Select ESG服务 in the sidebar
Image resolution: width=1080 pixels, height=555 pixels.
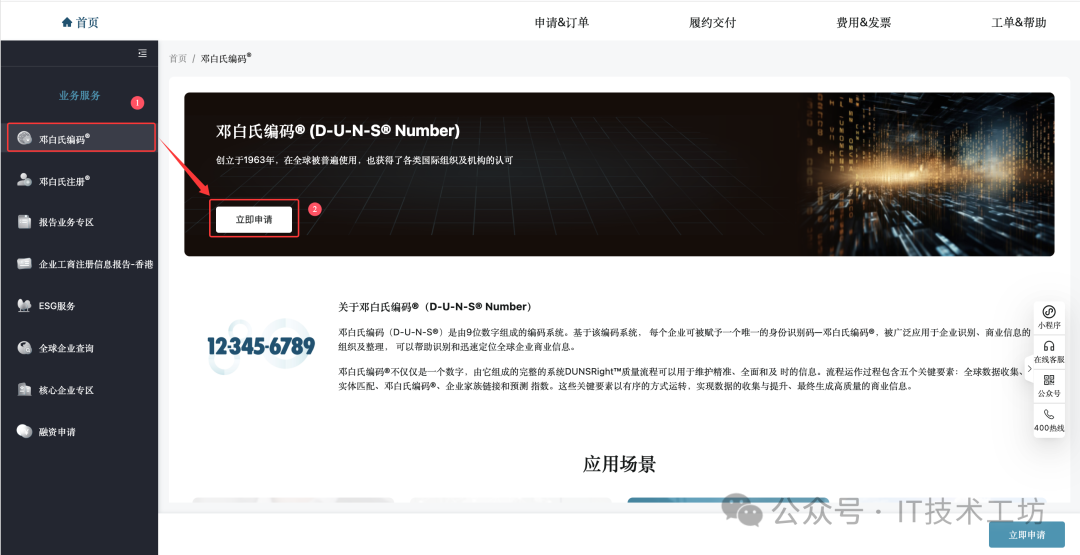point(79,306)
